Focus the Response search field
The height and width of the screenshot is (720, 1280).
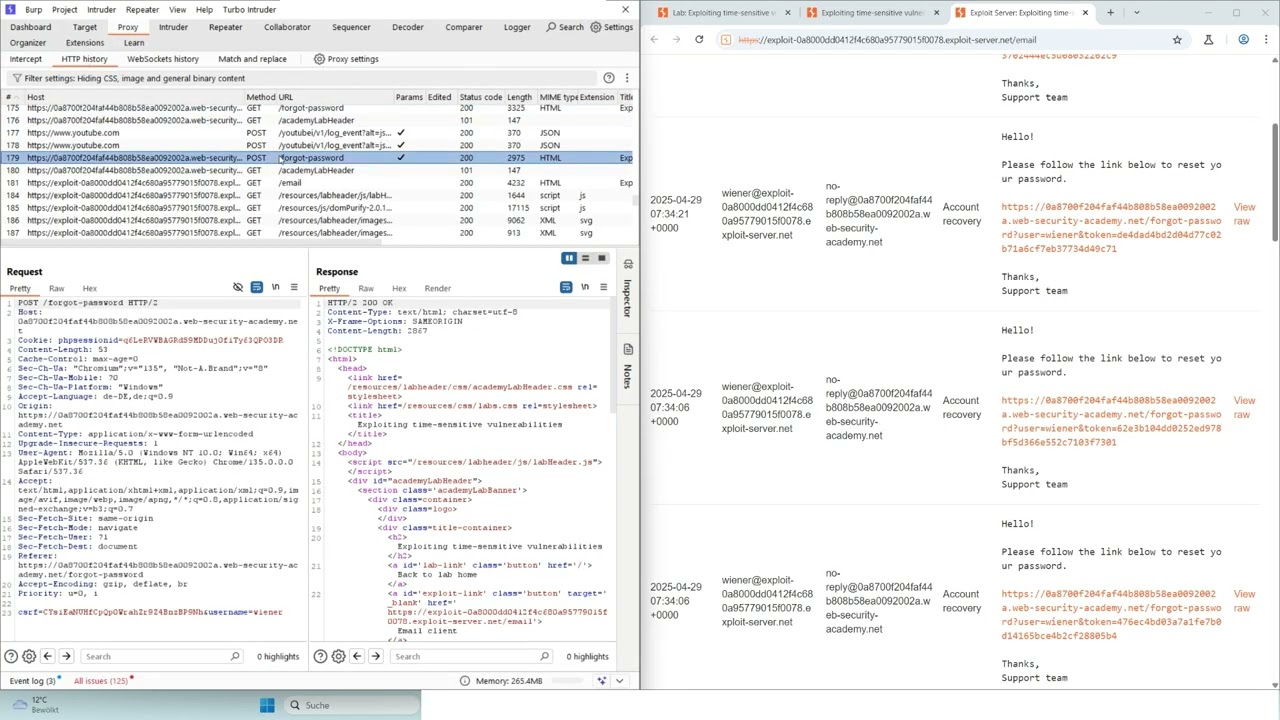point(470,657)
